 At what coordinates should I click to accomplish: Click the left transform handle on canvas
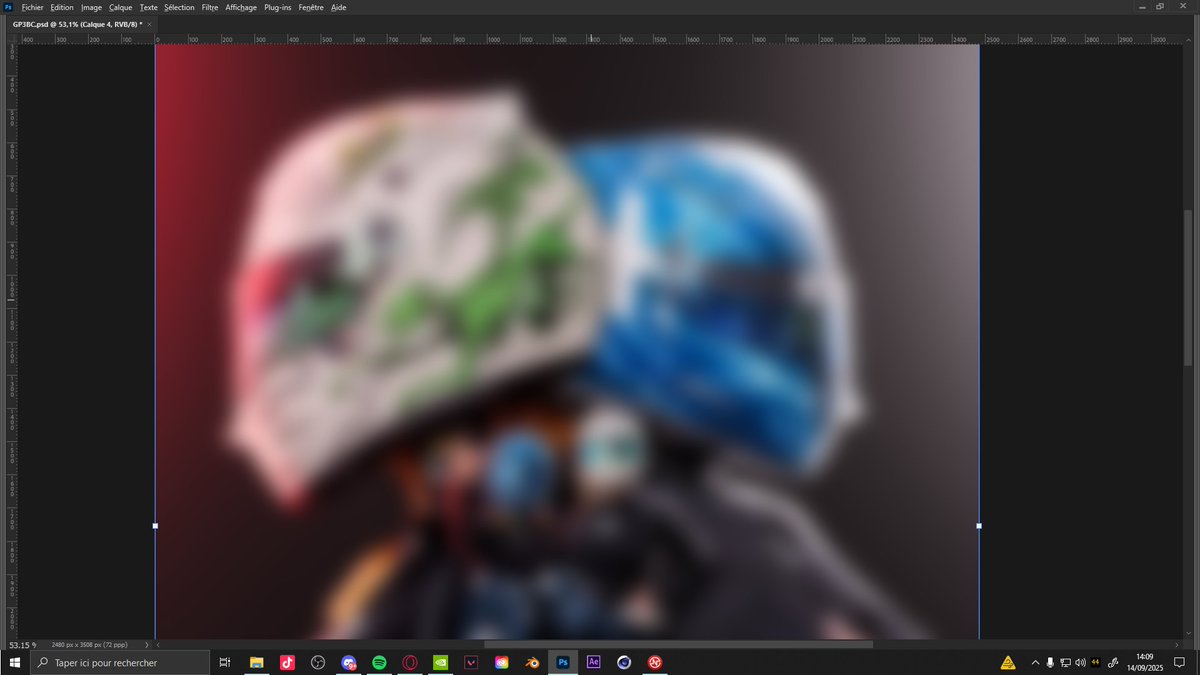click(x=155, y=525)
